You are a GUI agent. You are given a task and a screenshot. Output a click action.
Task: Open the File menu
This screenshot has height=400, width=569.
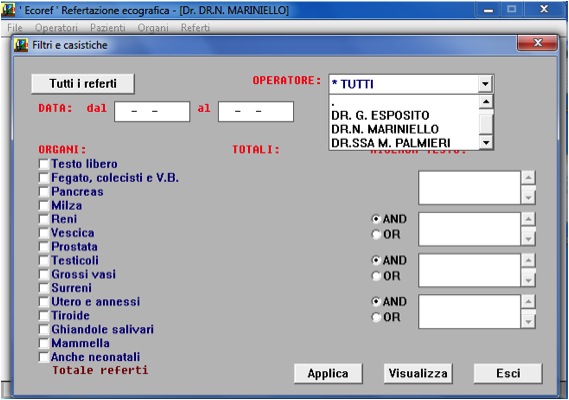pyautogui.click(x=15, y=28)
